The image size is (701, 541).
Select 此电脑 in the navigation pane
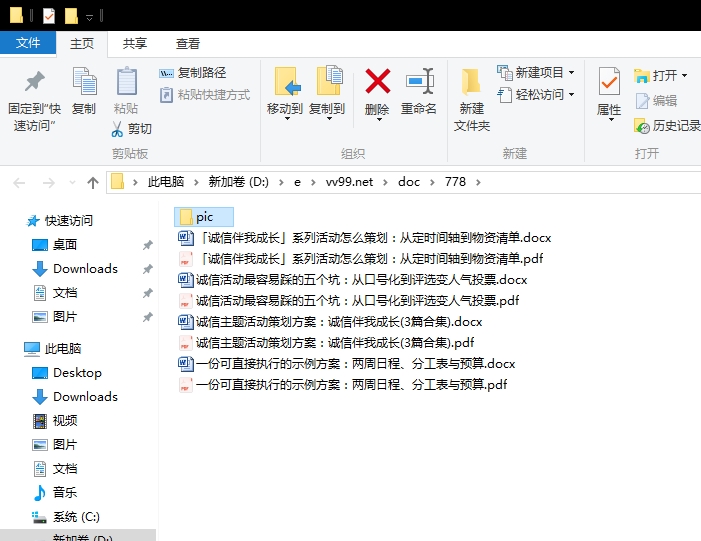point(52,349)
